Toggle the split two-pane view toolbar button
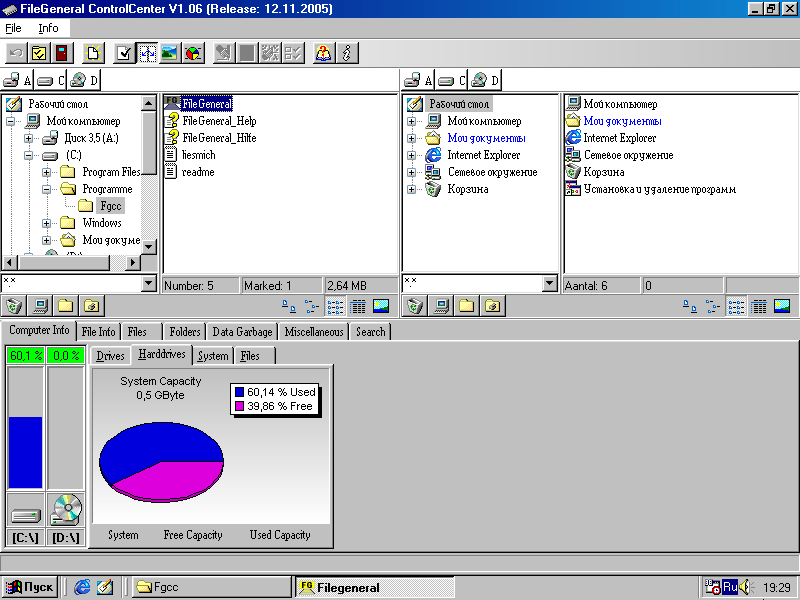The image size is (800, 600). point(147,53)
